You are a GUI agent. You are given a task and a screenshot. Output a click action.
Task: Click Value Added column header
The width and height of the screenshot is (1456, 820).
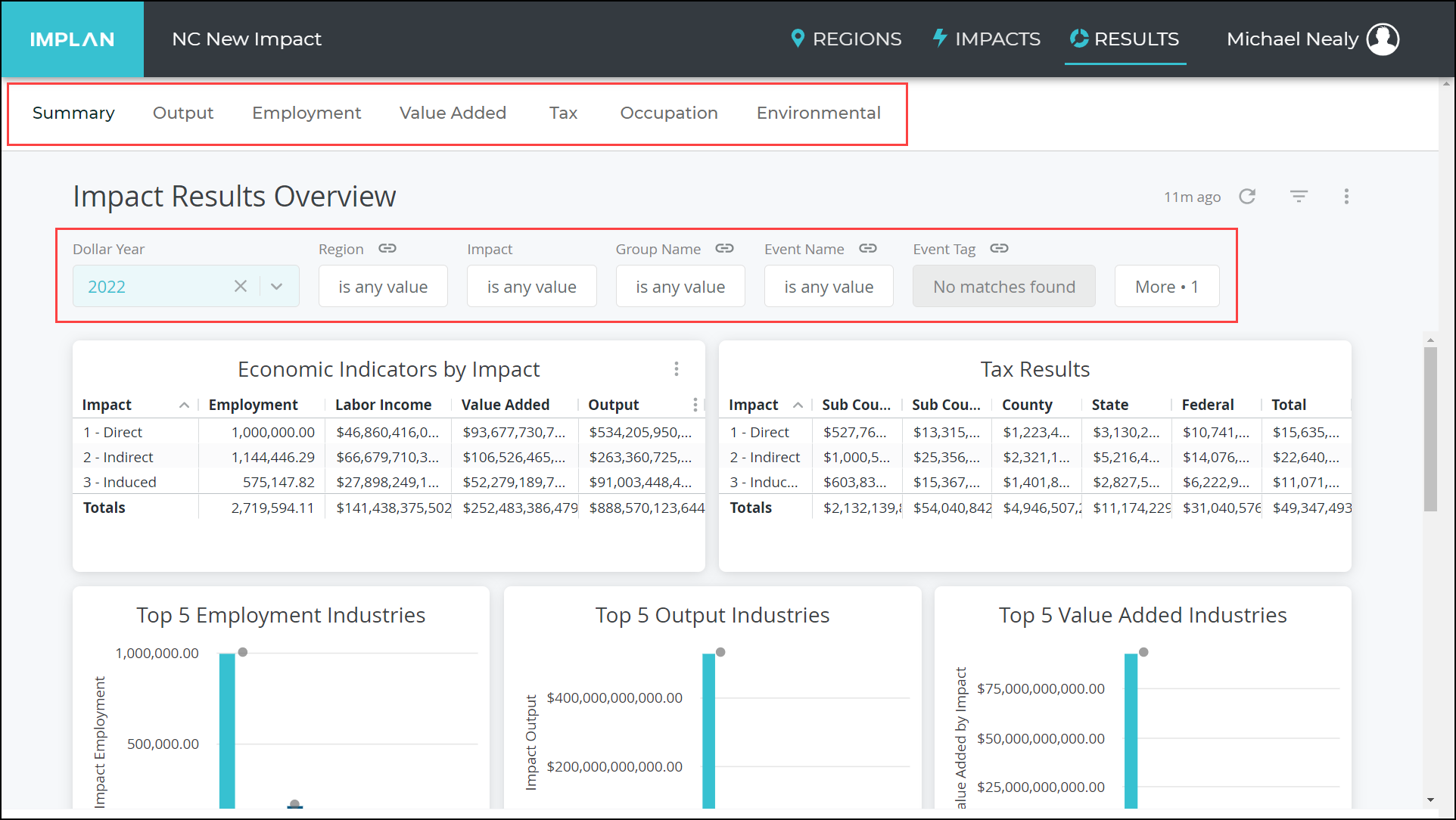click(x=506, y=405)
